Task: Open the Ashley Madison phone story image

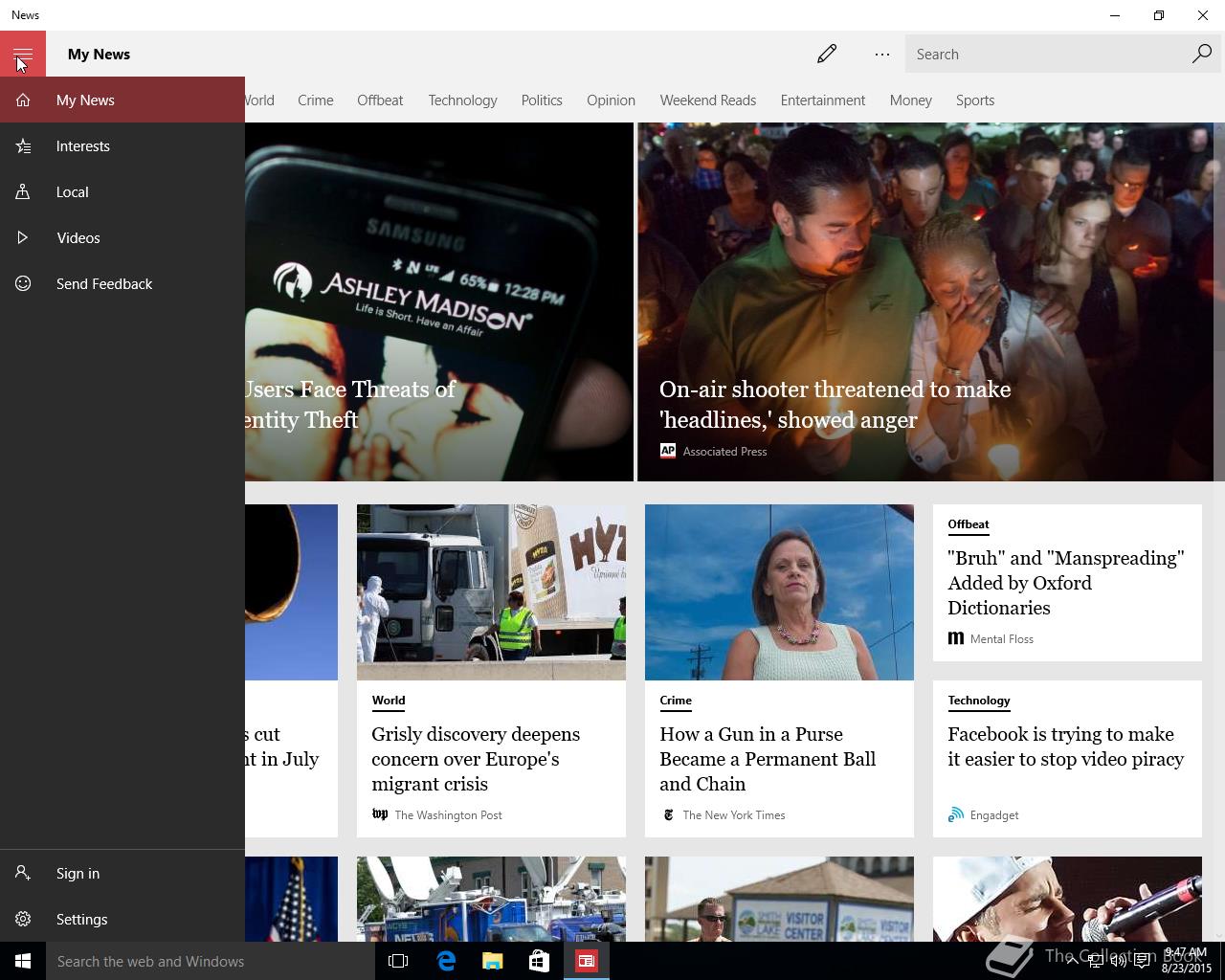Action: [x=439, y=301]
